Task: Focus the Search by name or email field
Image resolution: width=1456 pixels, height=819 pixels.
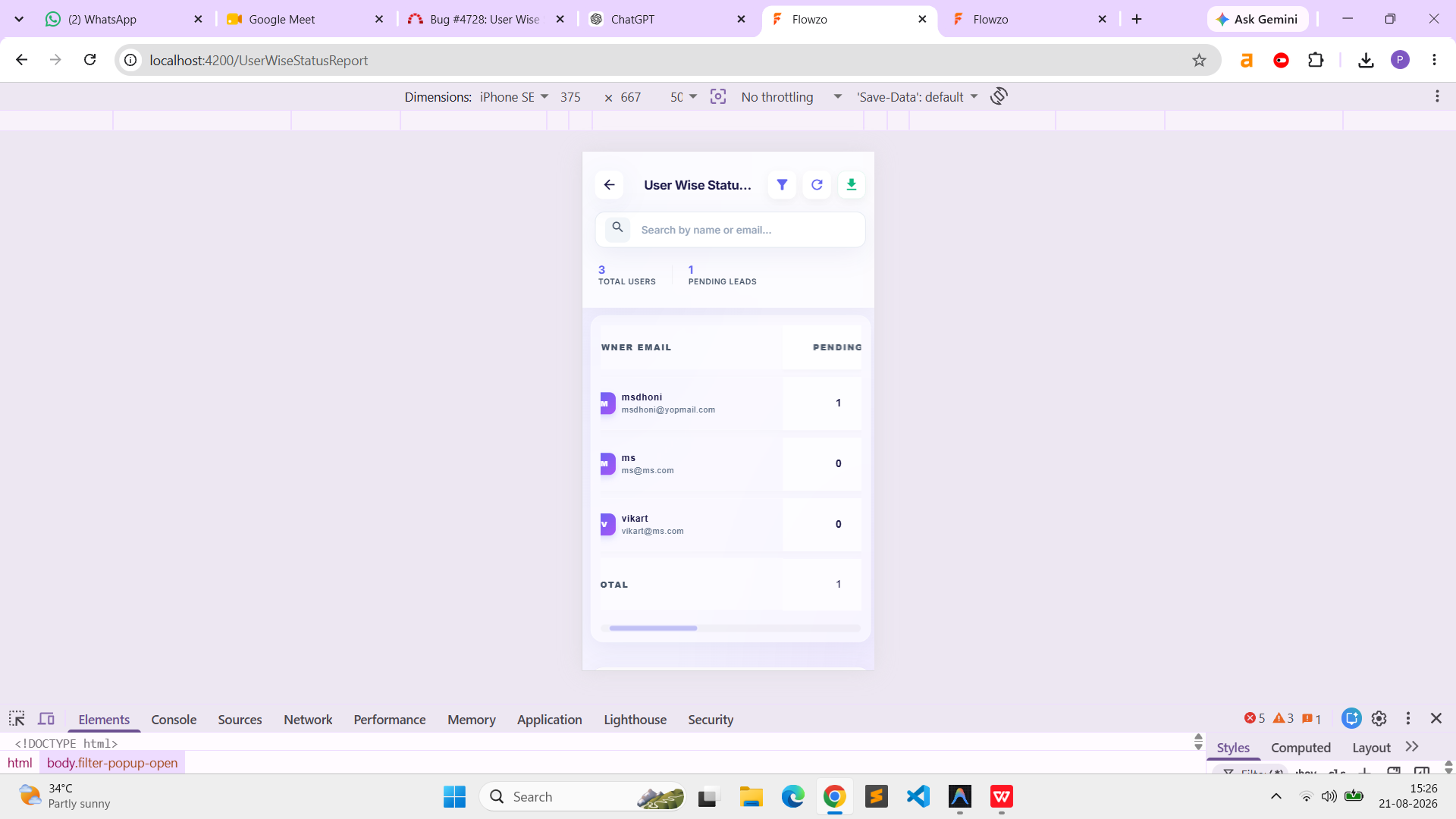Action: pos(730,230)
